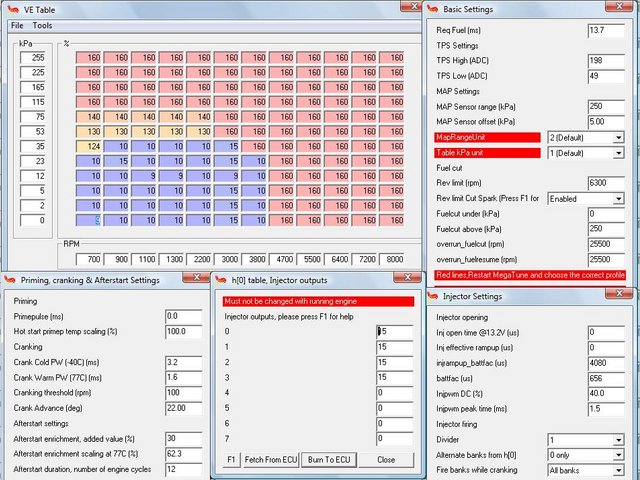Click the VE Table window title icon
This screenshot has height=480, width=640.
pos(9,8)
